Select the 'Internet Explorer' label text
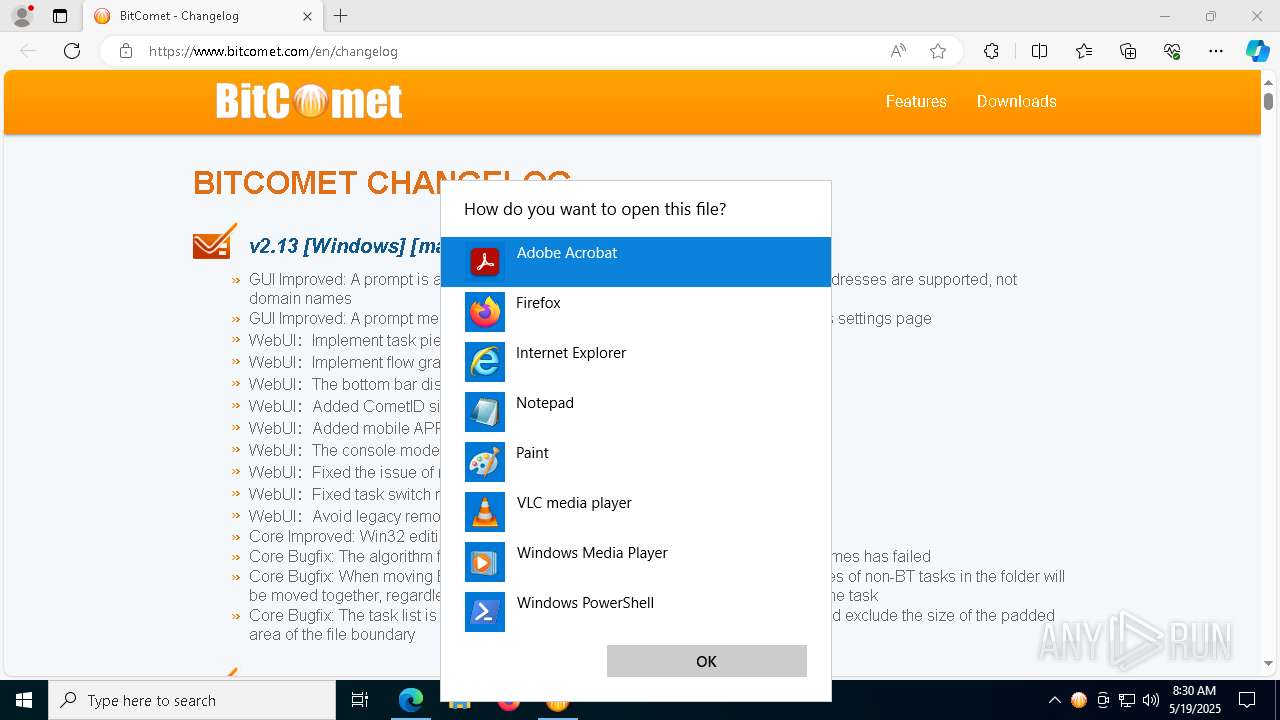Viewport: 1280px width, 720px height. pyautogui.click(x=571, y=353)
